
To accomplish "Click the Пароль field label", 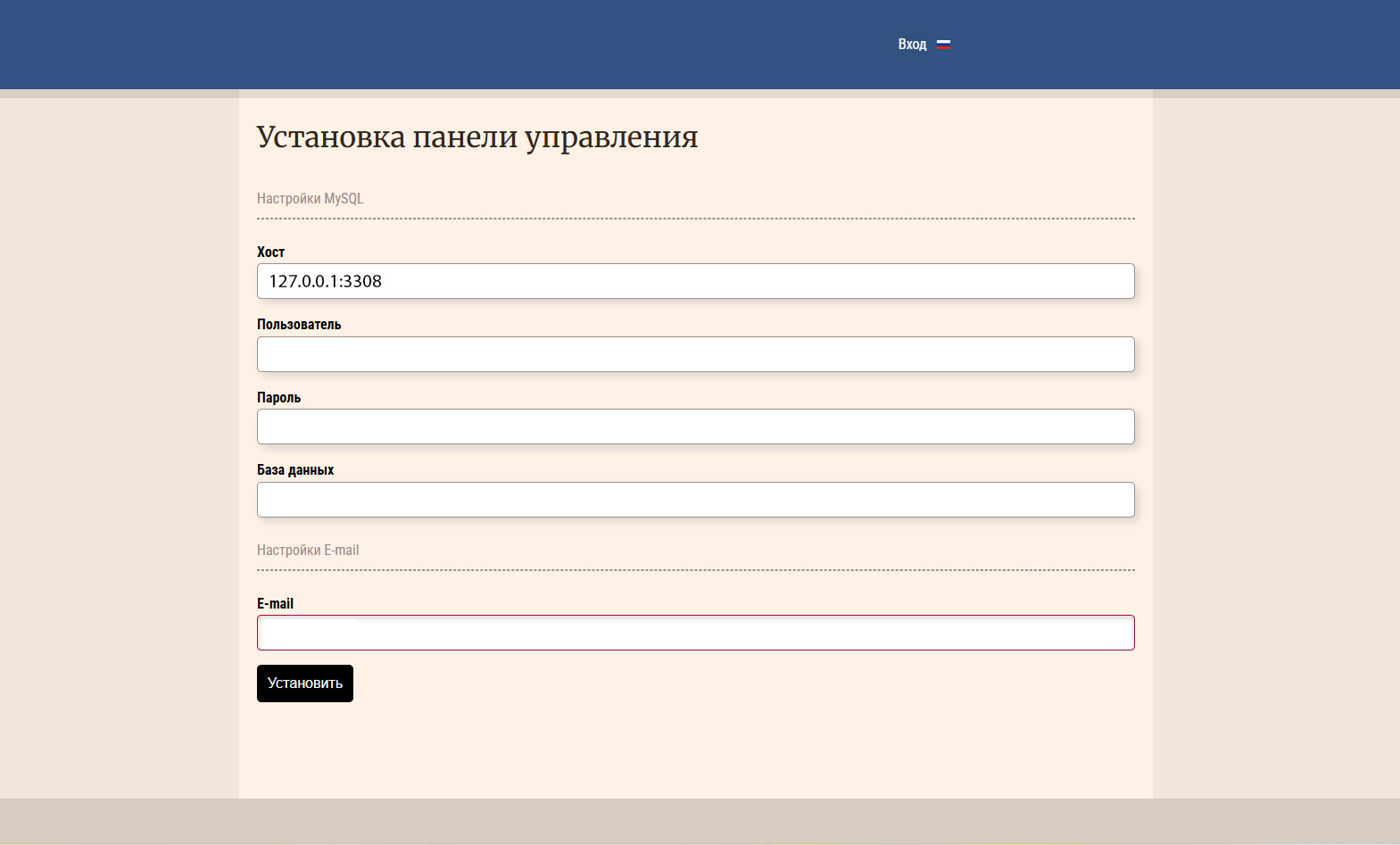I will click(x=278, y=398).
